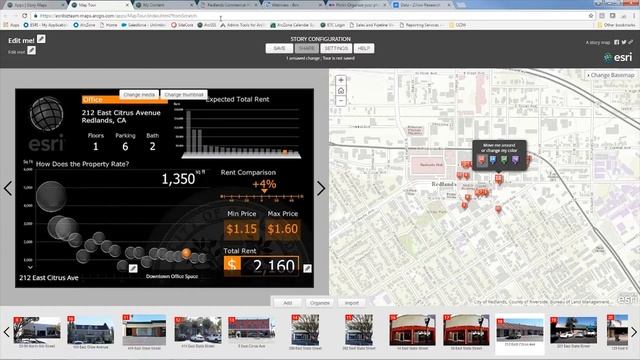The width and height of the screenshot is (640, 360).
Task: Bookmark this page with the star icon
Action: coord(591,16)
